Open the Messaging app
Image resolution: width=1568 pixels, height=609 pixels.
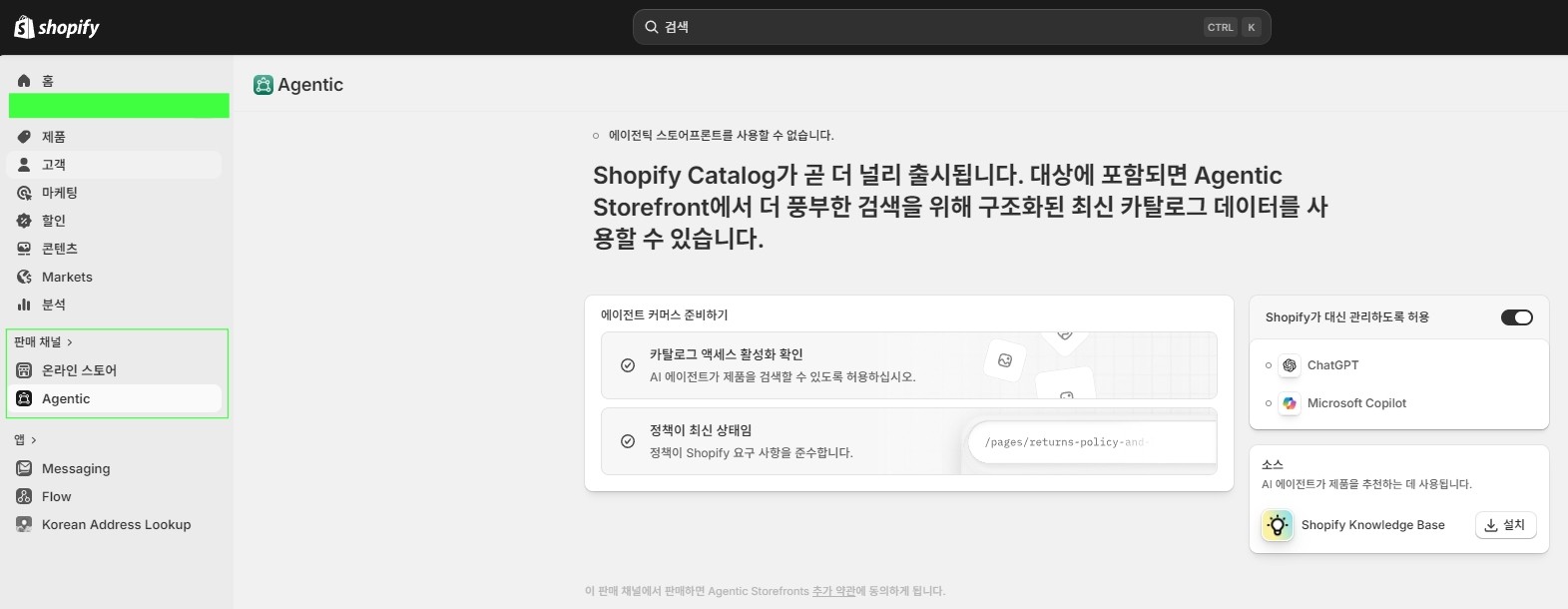click(x=114, y=468)
